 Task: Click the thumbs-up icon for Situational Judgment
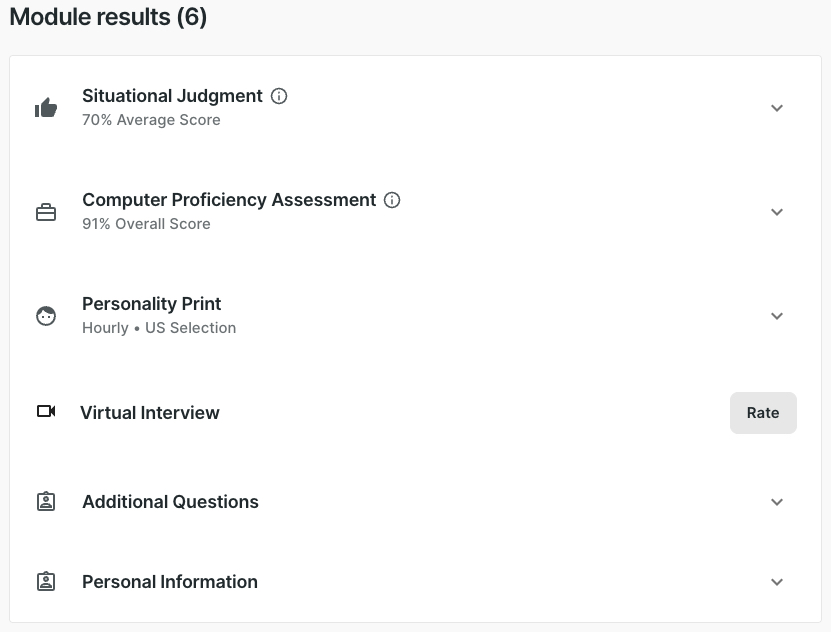[x=46, y=108]
